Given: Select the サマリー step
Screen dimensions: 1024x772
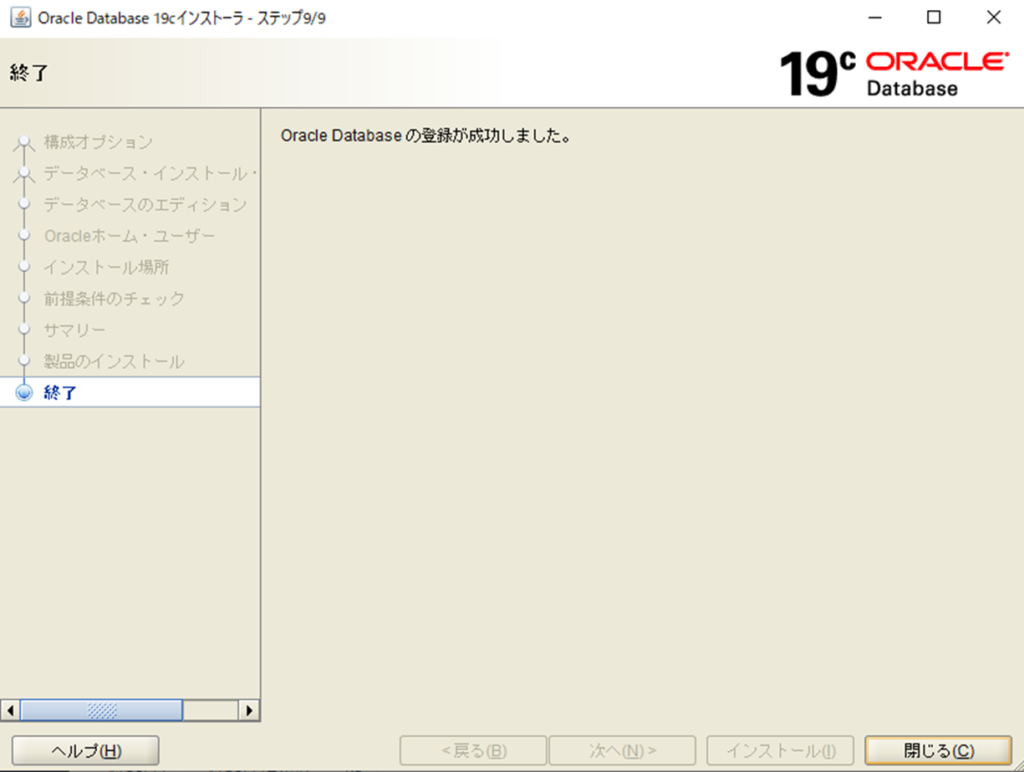Looking at the screenshot, I should click(75, 330).
